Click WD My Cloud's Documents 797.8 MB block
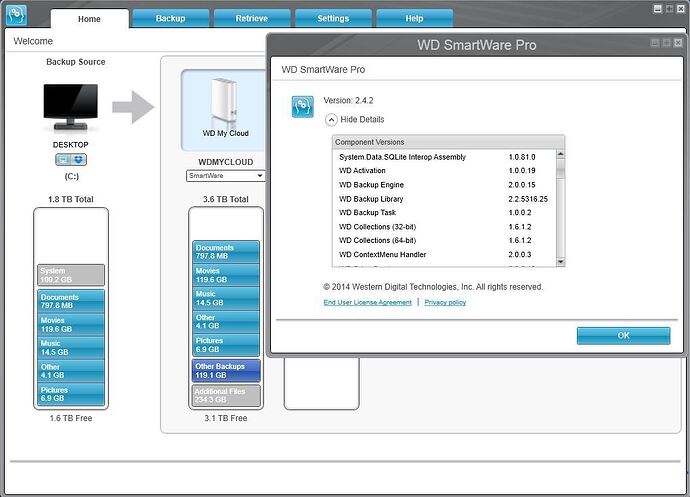The image size is (690, 497). [x=226, y=252]
